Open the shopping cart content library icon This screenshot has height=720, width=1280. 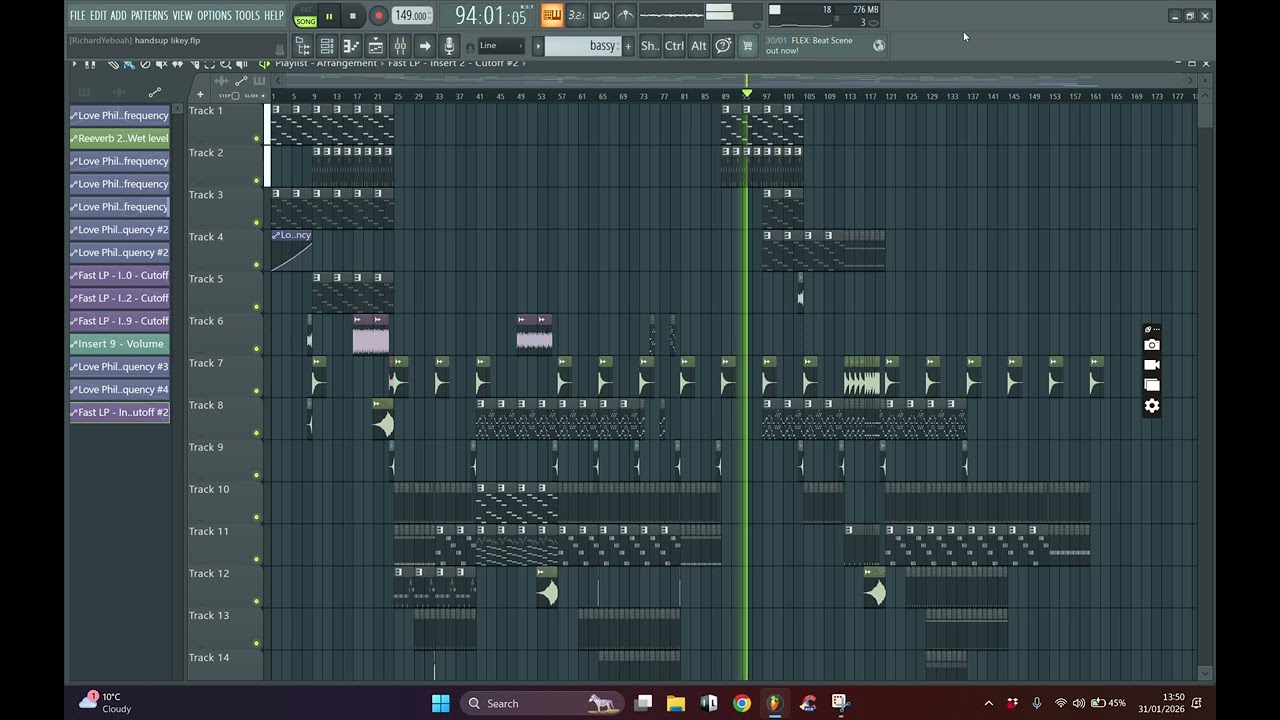[747, 46]
